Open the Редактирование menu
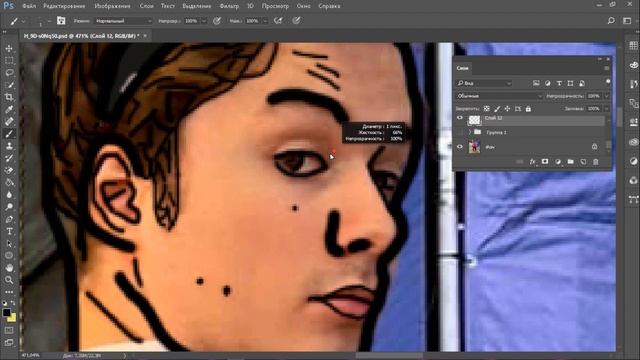Screen dimensions: 640x360 point(64,6)
